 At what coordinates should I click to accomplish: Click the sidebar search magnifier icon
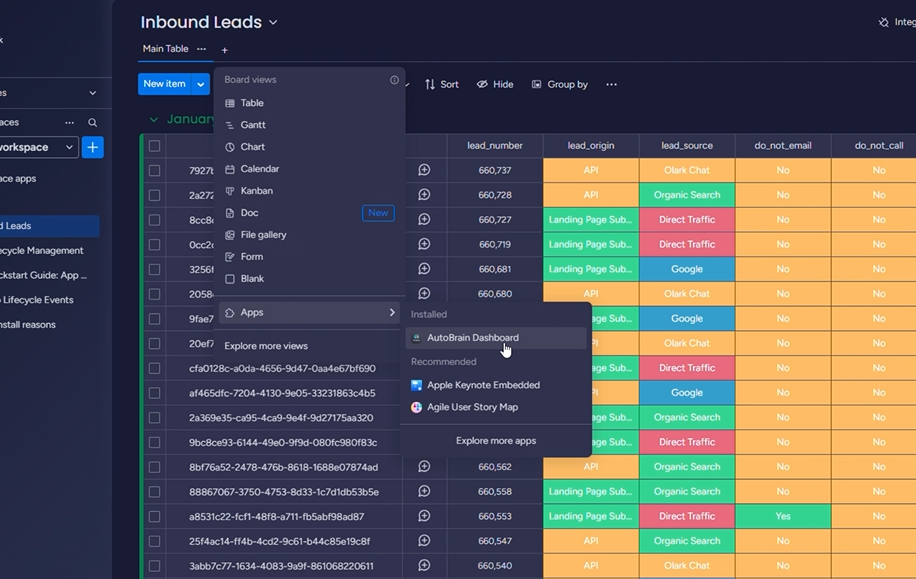[93, 123]
